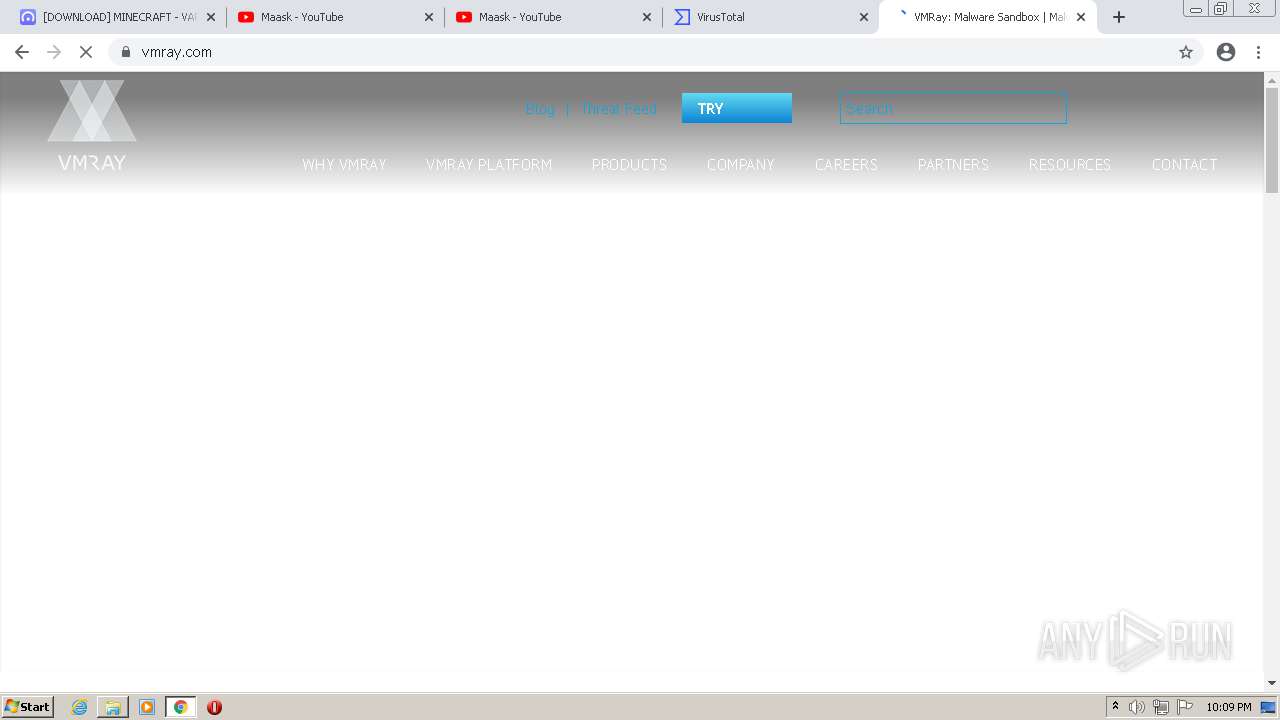
Task: Go back to previous page
Action: click(22, 52)
